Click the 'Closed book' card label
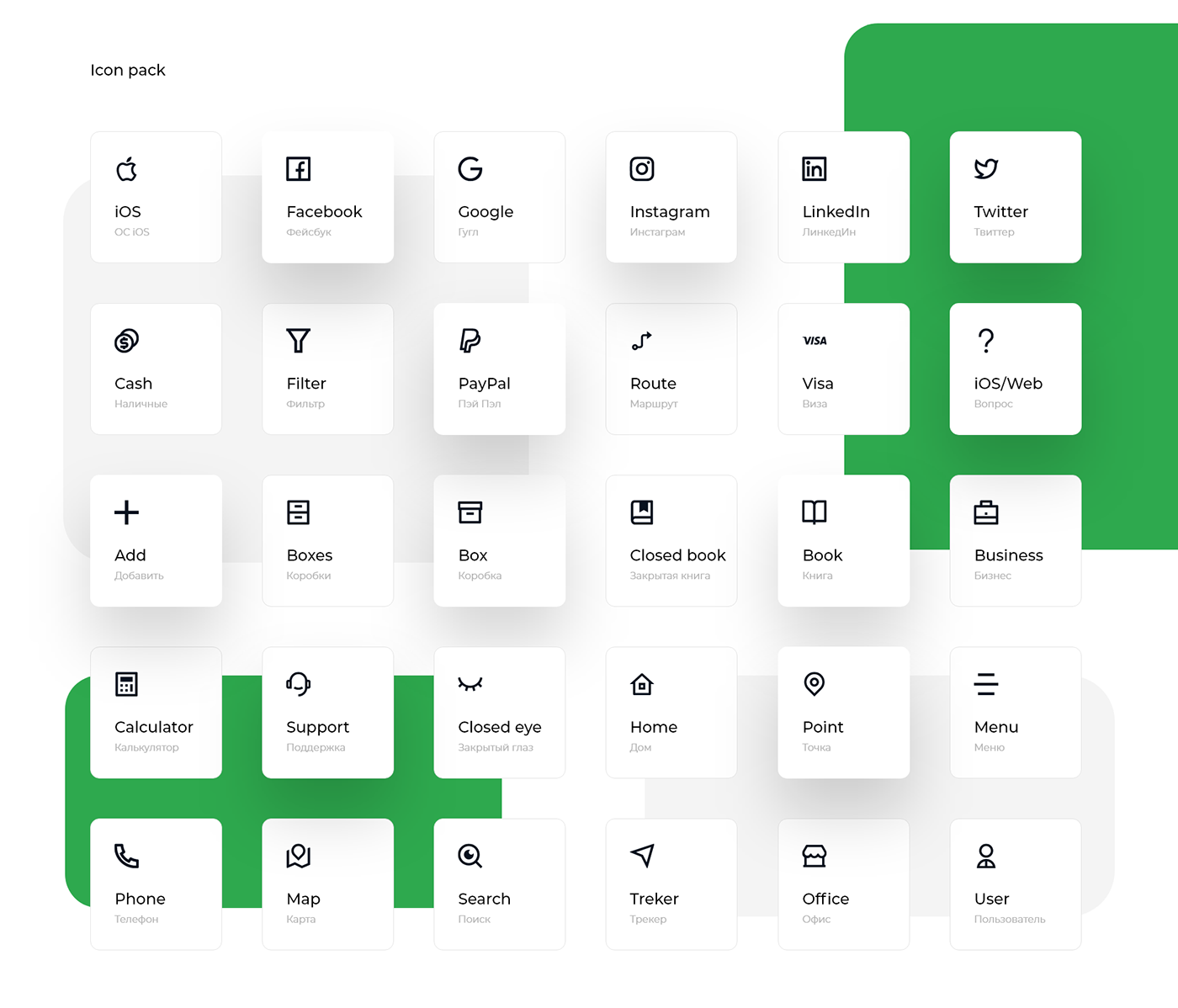 678,555
